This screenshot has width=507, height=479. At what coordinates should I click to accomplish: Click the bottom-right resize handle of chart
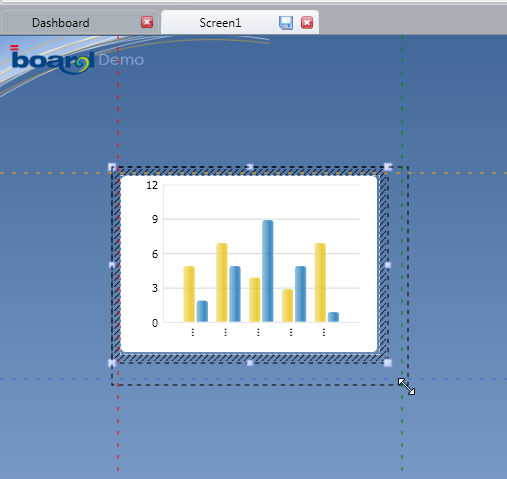click(388, 363)
